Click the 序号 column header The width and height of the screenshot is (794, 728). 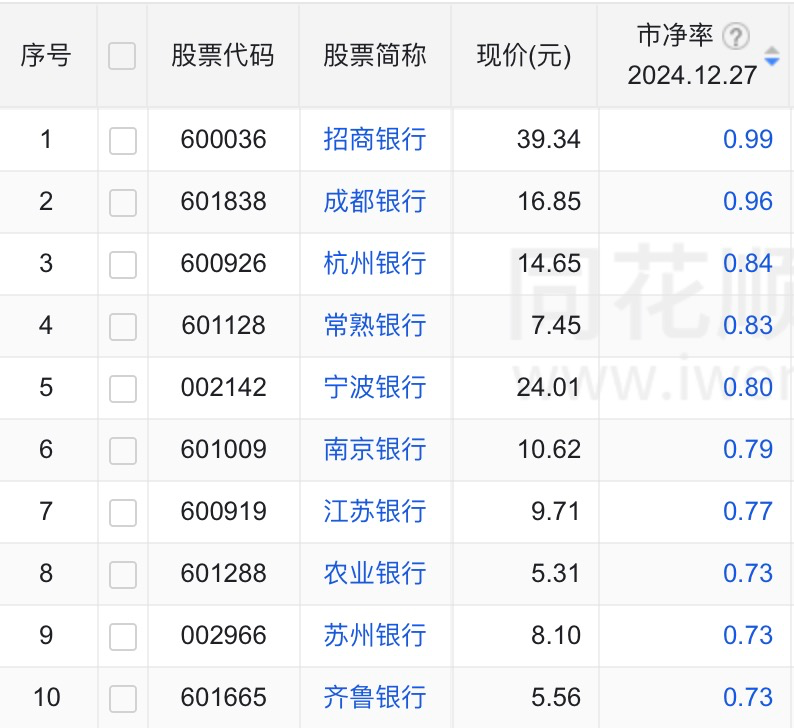click(46, 56)
